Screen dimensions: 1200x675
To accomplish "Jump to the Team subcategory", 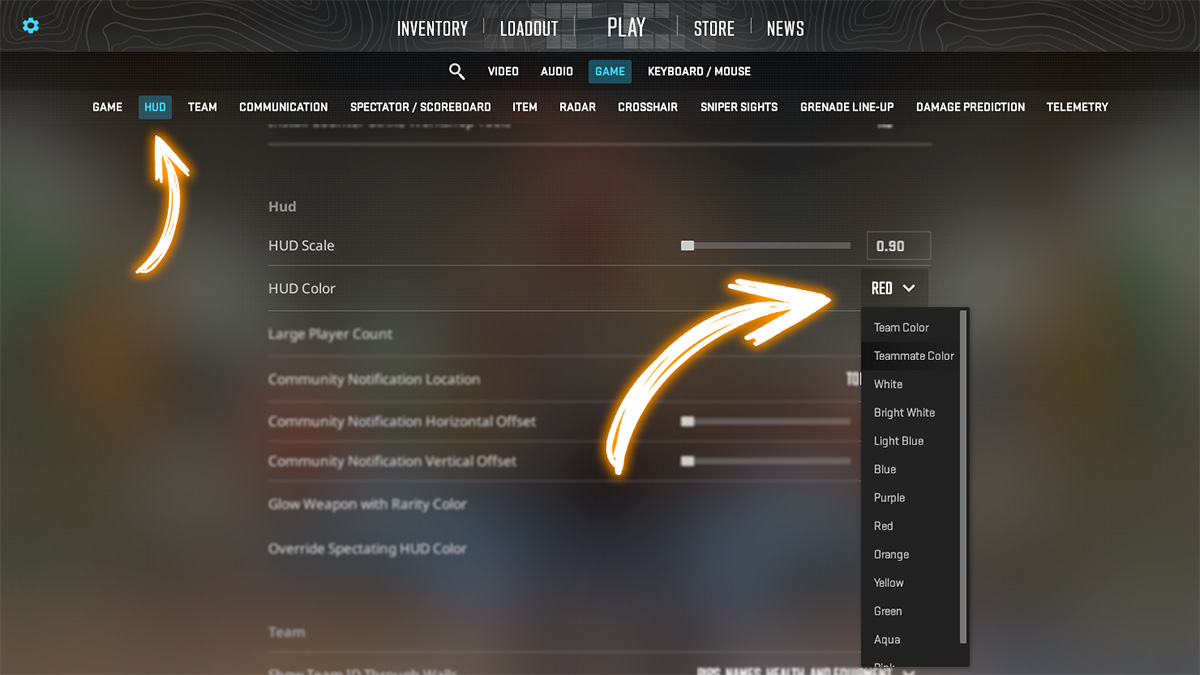I will pyautogui.click(x=202, y=107).
